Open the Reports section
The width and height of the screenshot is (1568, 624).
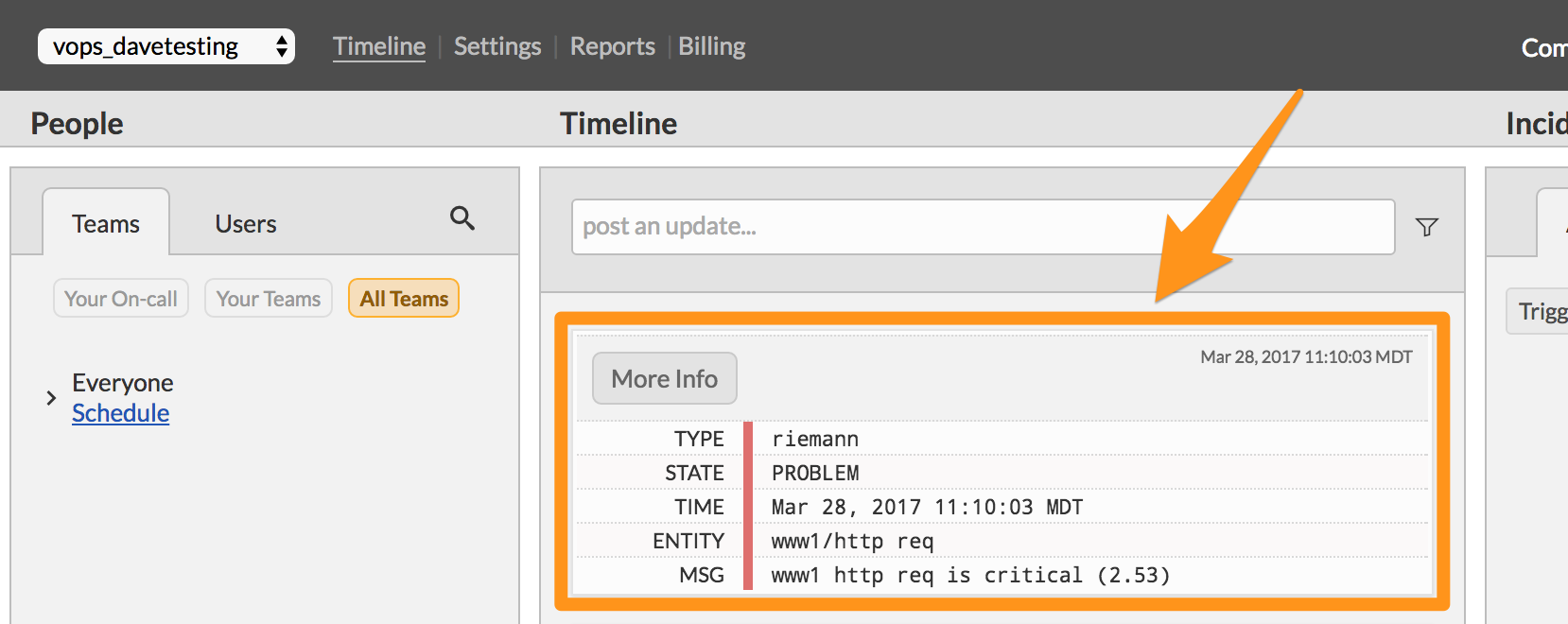(x=612, y=45)
